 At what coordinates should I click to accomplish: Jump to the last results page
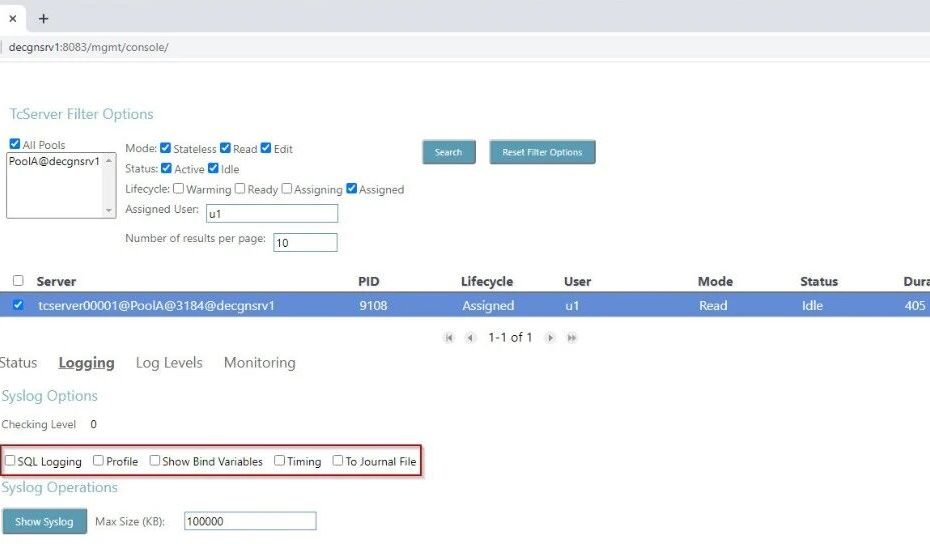572,338
